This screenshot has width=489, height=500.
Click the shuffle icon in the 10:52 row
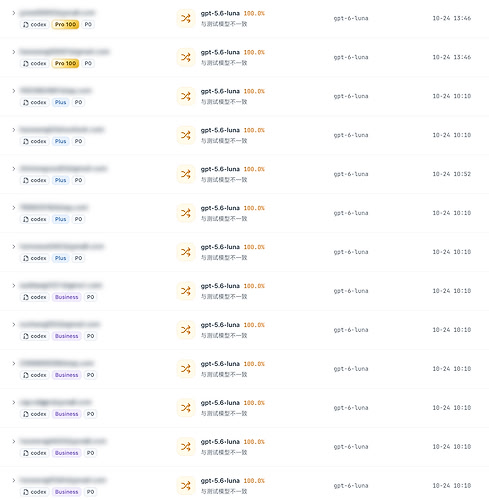click(x=186, y=174)
